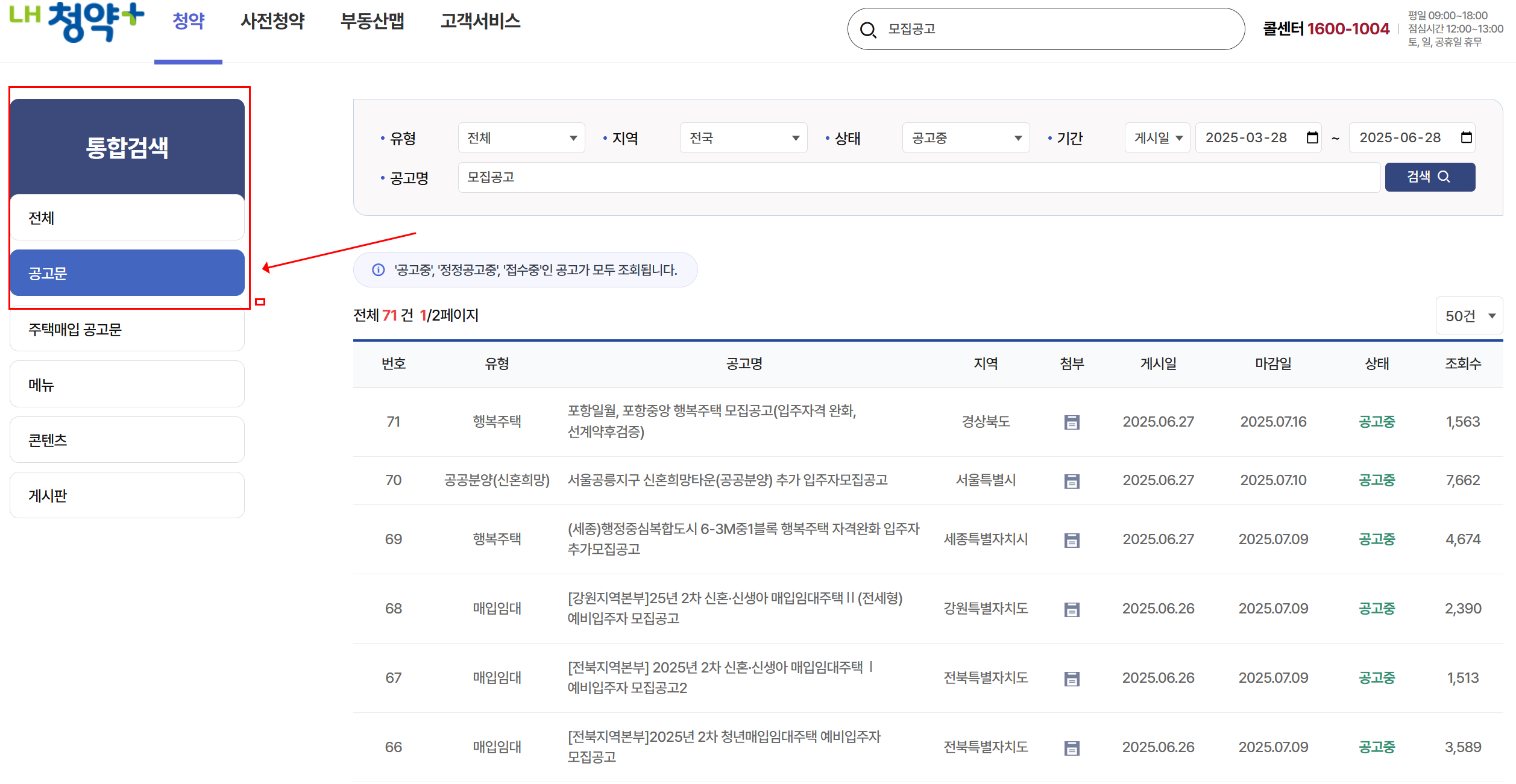Open calendar picker for start date 2025-03-28
Viewport: 1516px width, 784px height.
tap(1312, 137)
